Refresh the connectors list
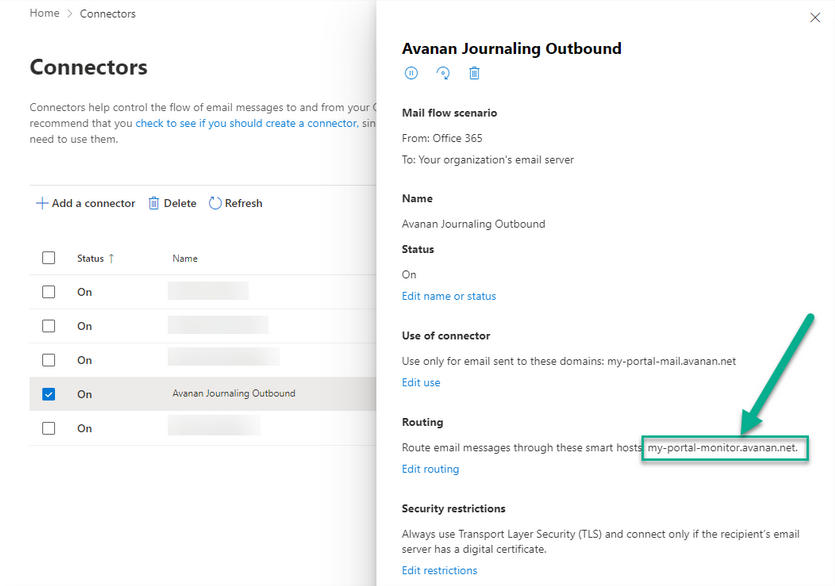Viewport: 835px width, 586px height. [235, 203]
